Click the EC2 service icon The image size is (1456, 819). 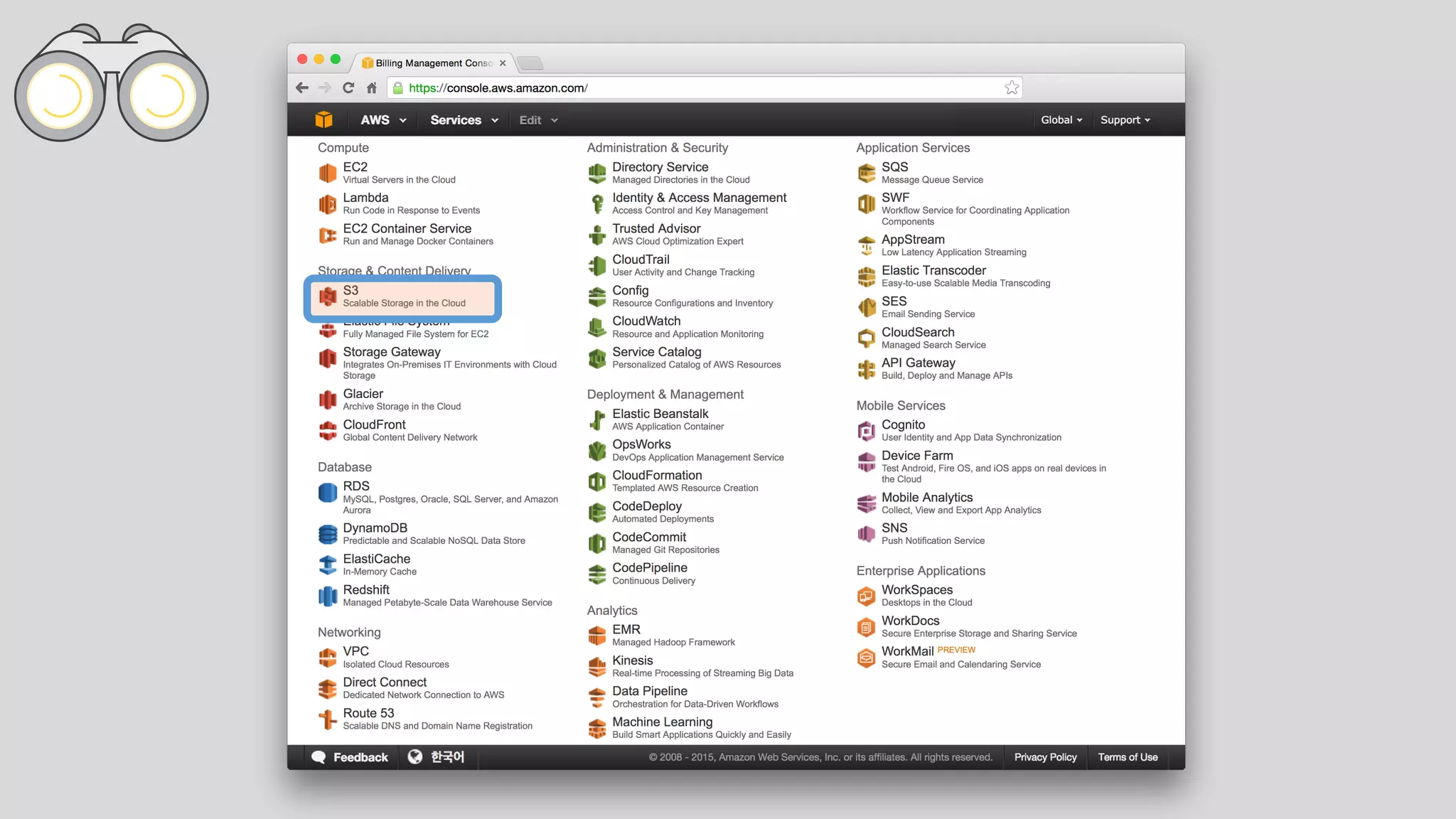pos(327,173)
